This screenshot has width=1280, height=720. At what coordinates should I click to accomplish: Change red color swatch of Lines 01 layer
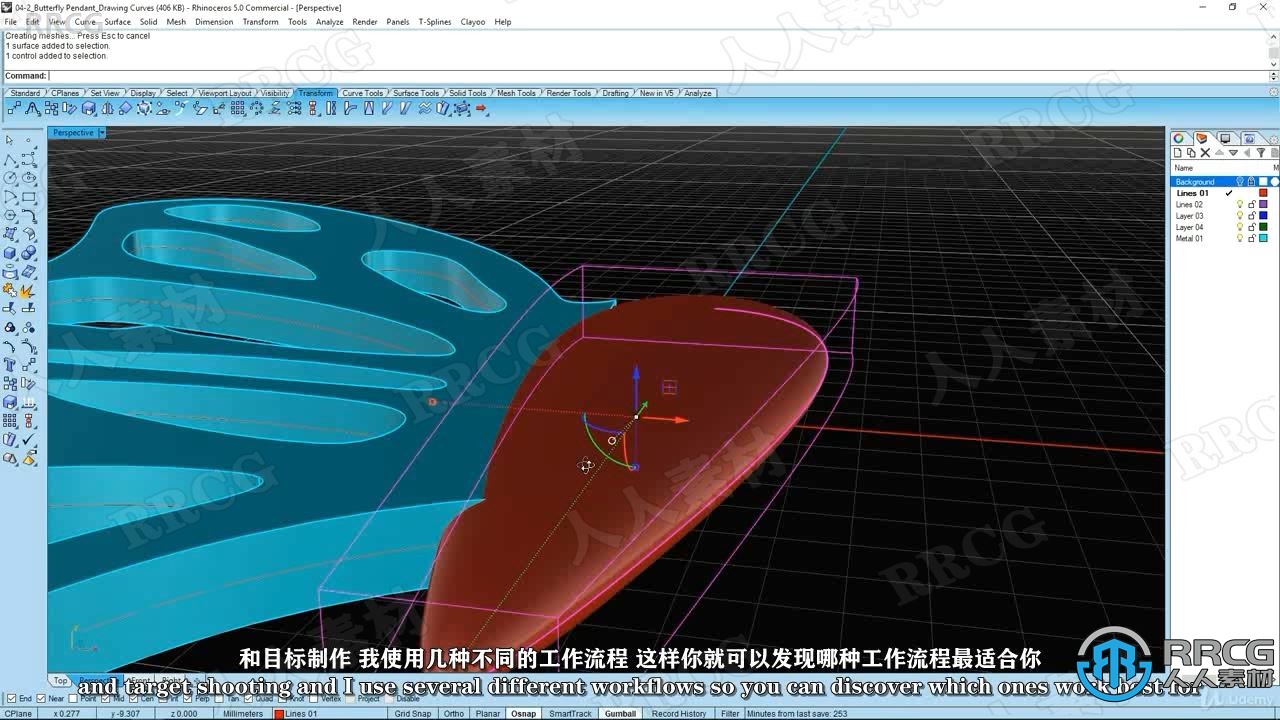tap(1263, 193)
